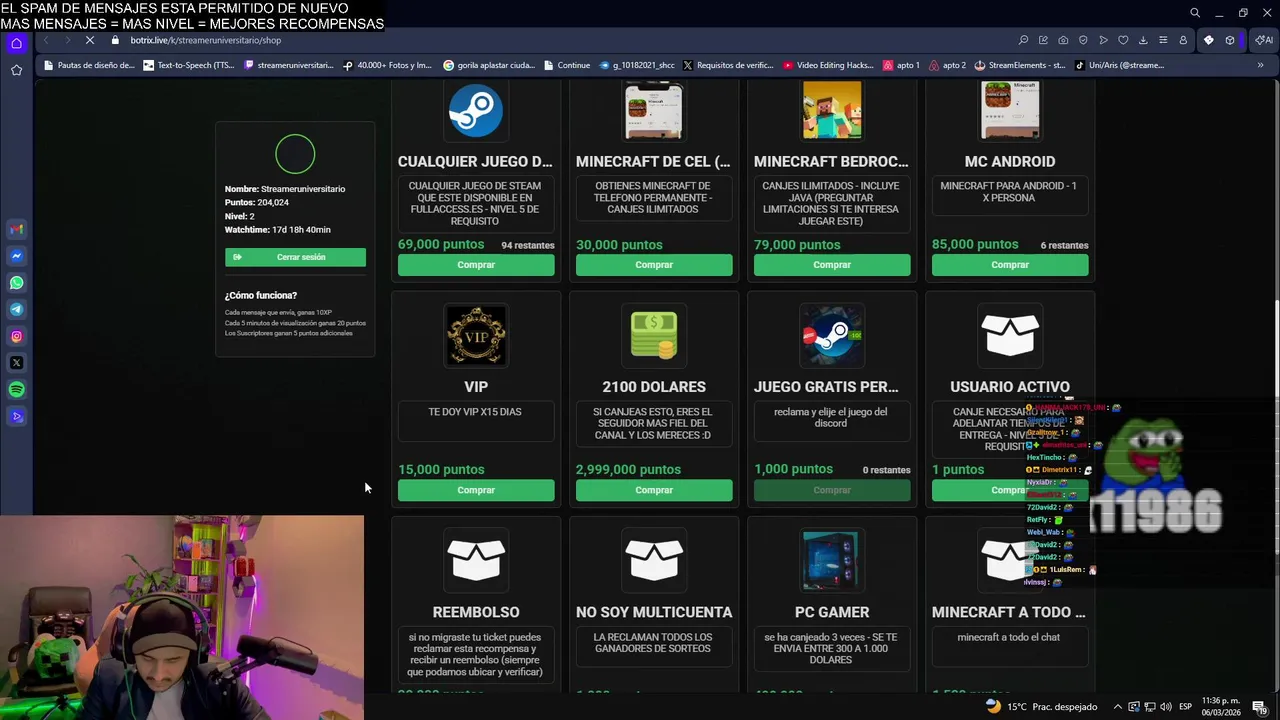The image size is (1280, 720).
Task: Open the Telegram sidebar icon
Action: click(x=16, y=310)
